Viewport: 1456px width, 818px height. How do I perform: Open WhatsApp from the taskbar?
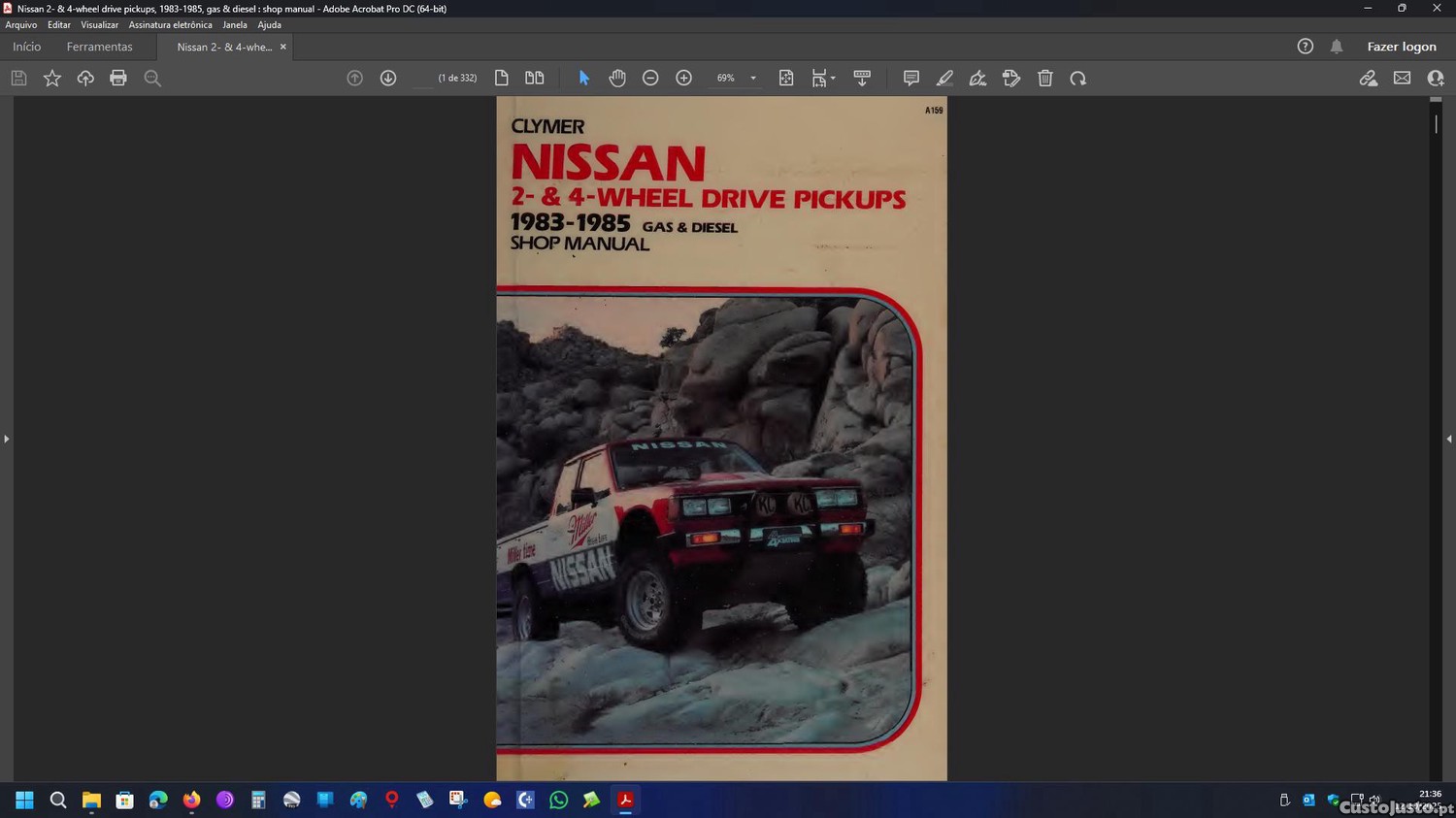(x=558, y=800)
